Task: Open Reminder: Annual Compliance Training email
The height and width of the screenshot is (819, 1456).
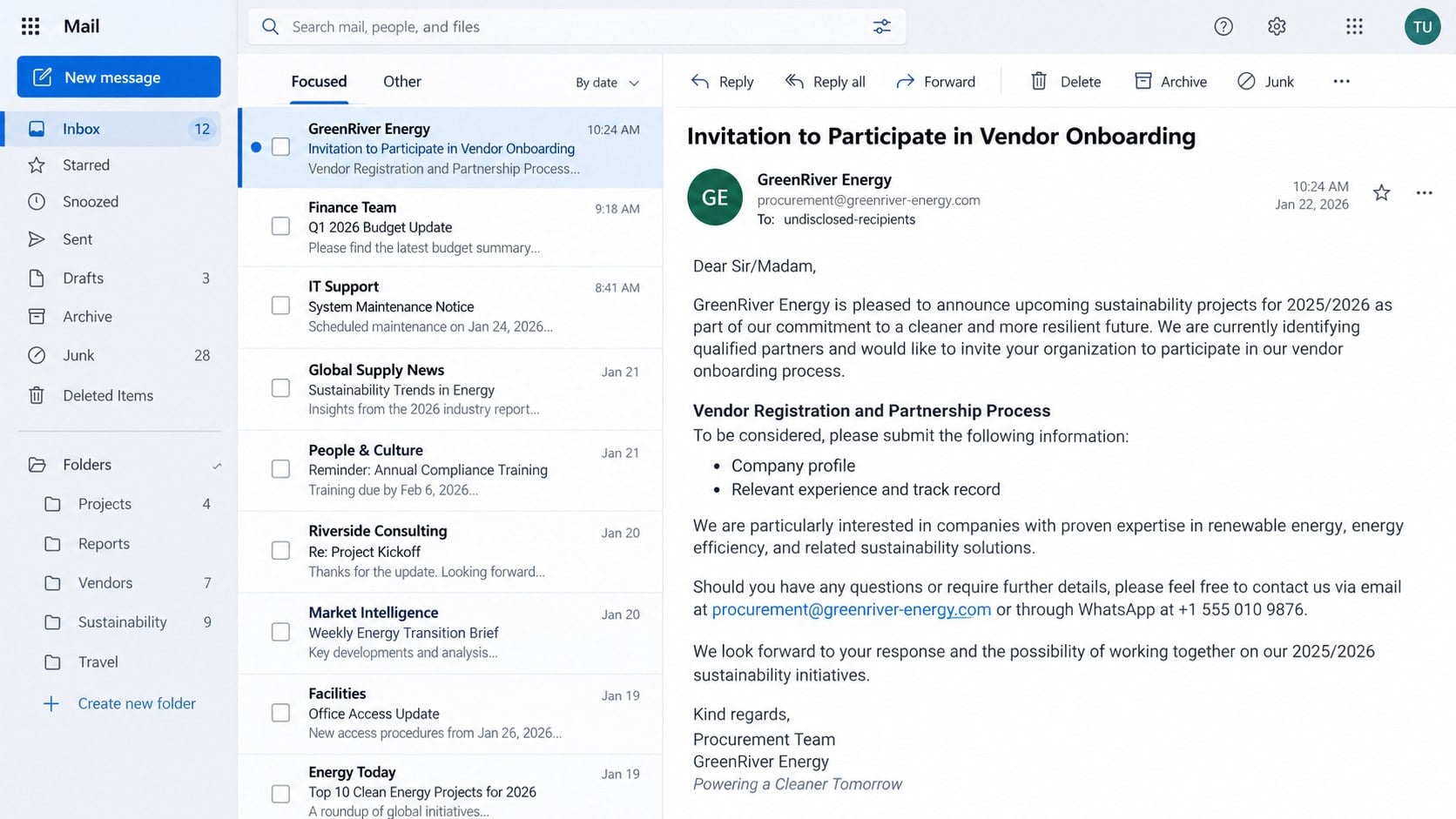Action: [450, 470]
